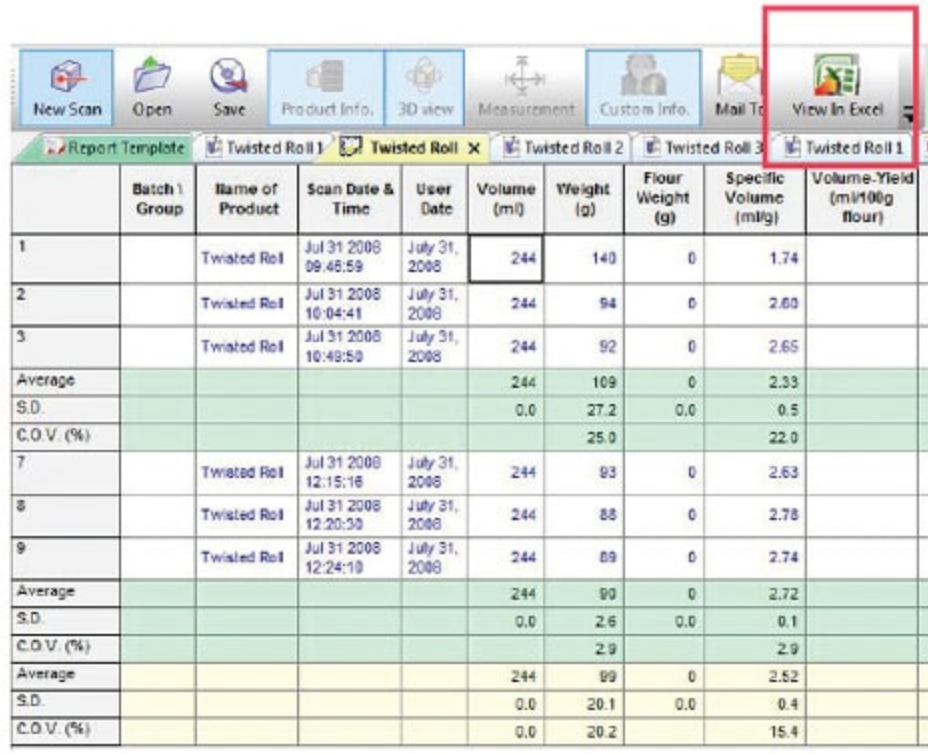Switch to 3D view
Viewport: 928px width, 754px height.
425,88
